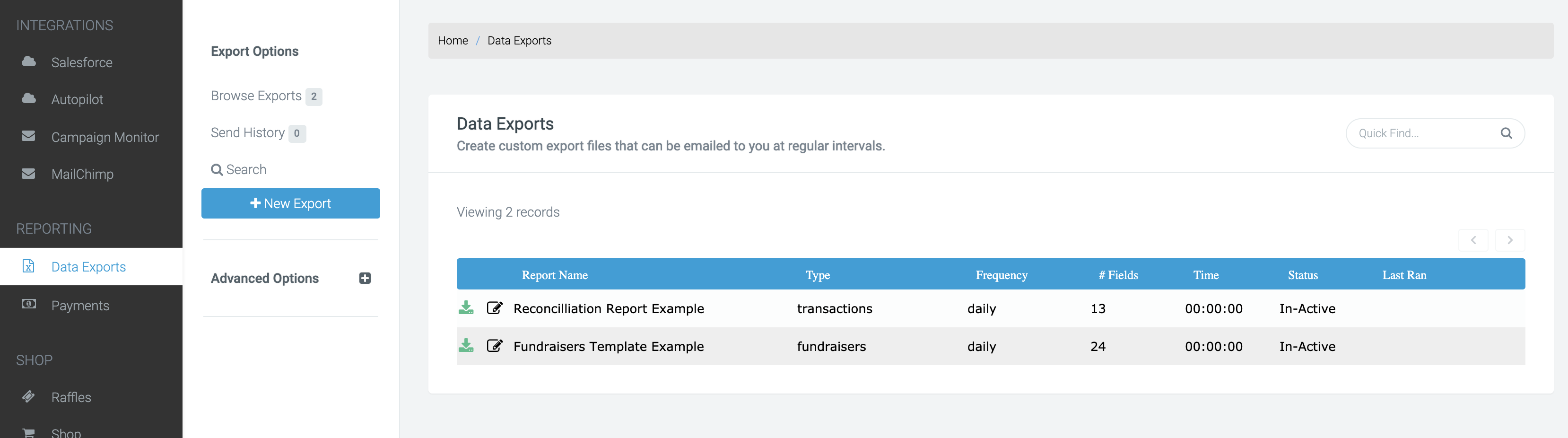This screenshot has height=438, width=1568.
Task: Create a New Export
Action: [290, 203]
